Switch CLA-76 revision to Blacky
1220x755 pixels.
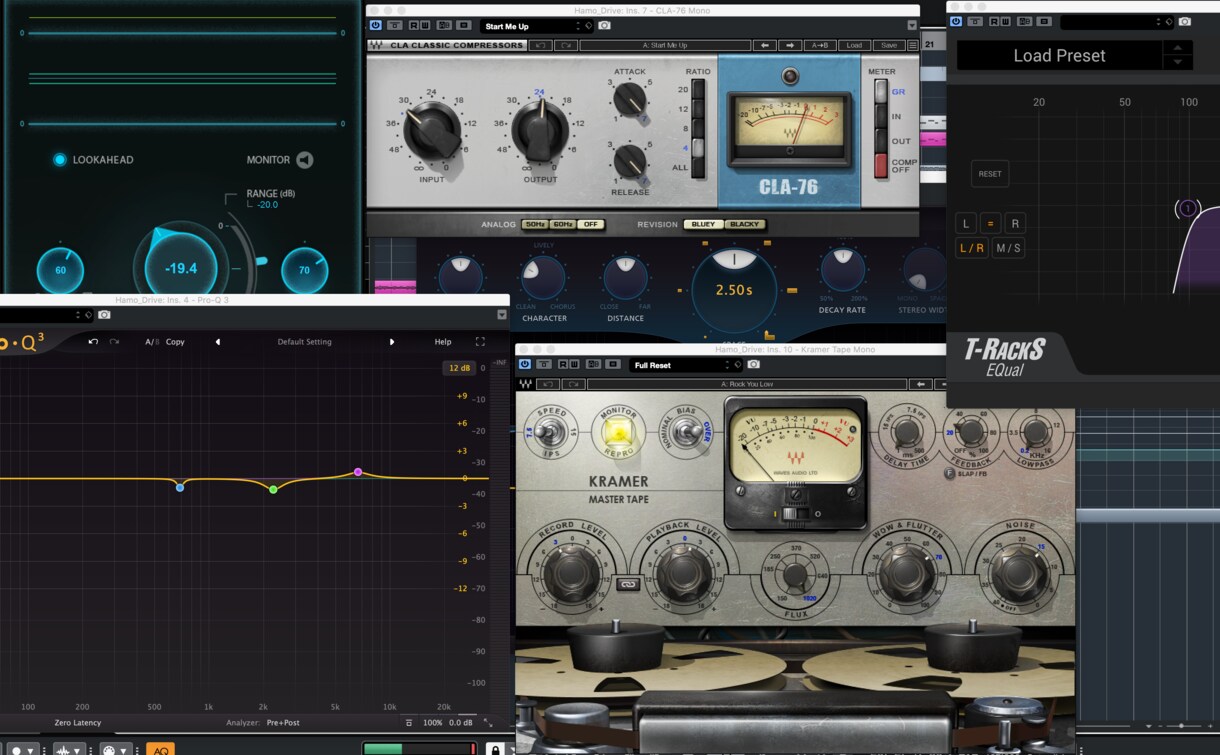743,225
